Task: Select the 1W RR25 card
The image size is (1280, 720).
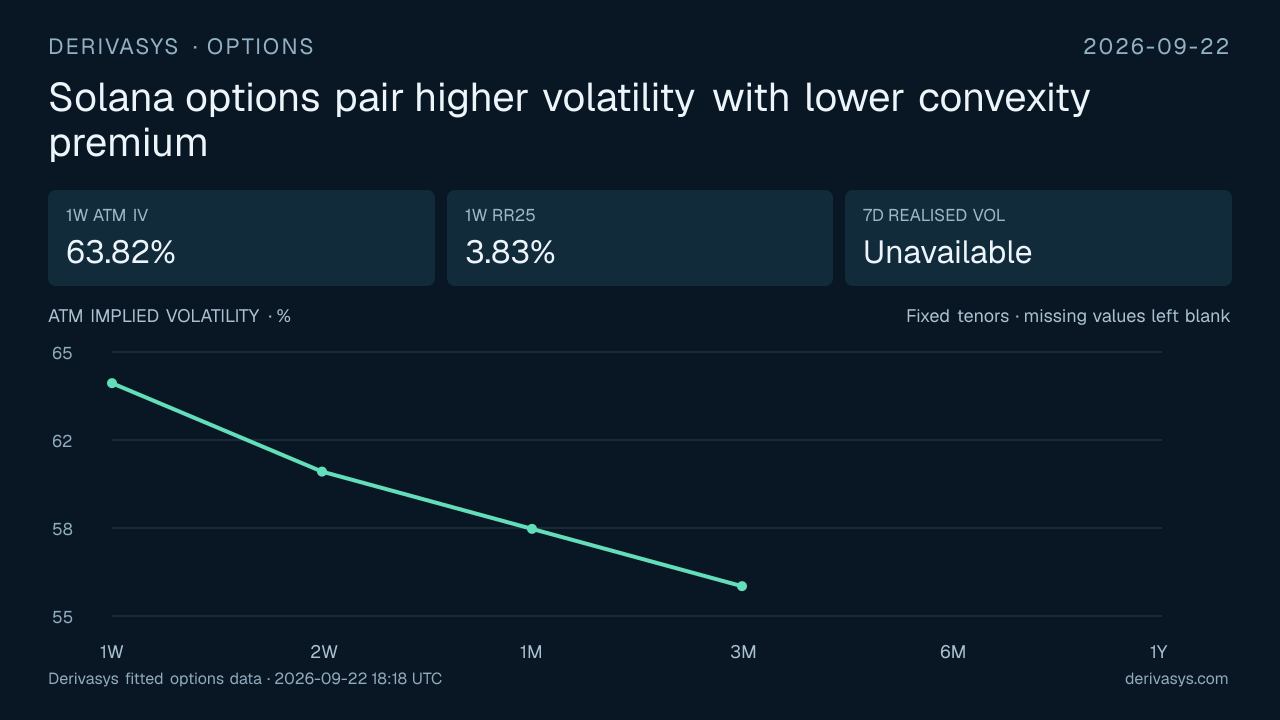Action: [640, 238]
